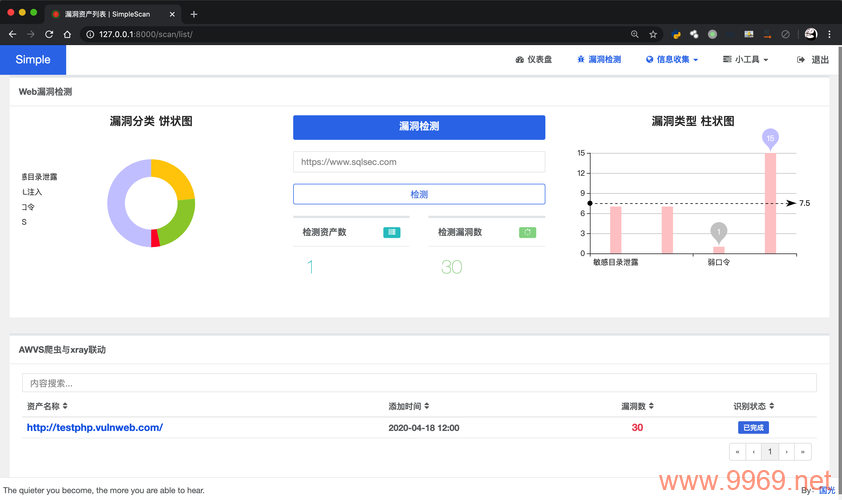Click the red segment of the donut chart

tap(155, 238)
